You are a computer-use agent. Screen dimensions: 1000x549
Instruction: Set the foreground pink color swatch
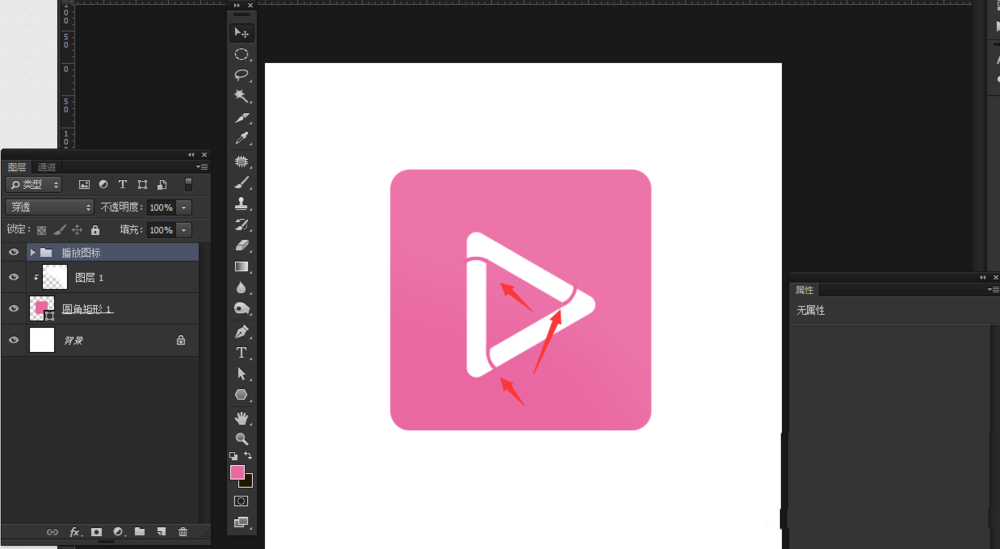pos(237,472)
